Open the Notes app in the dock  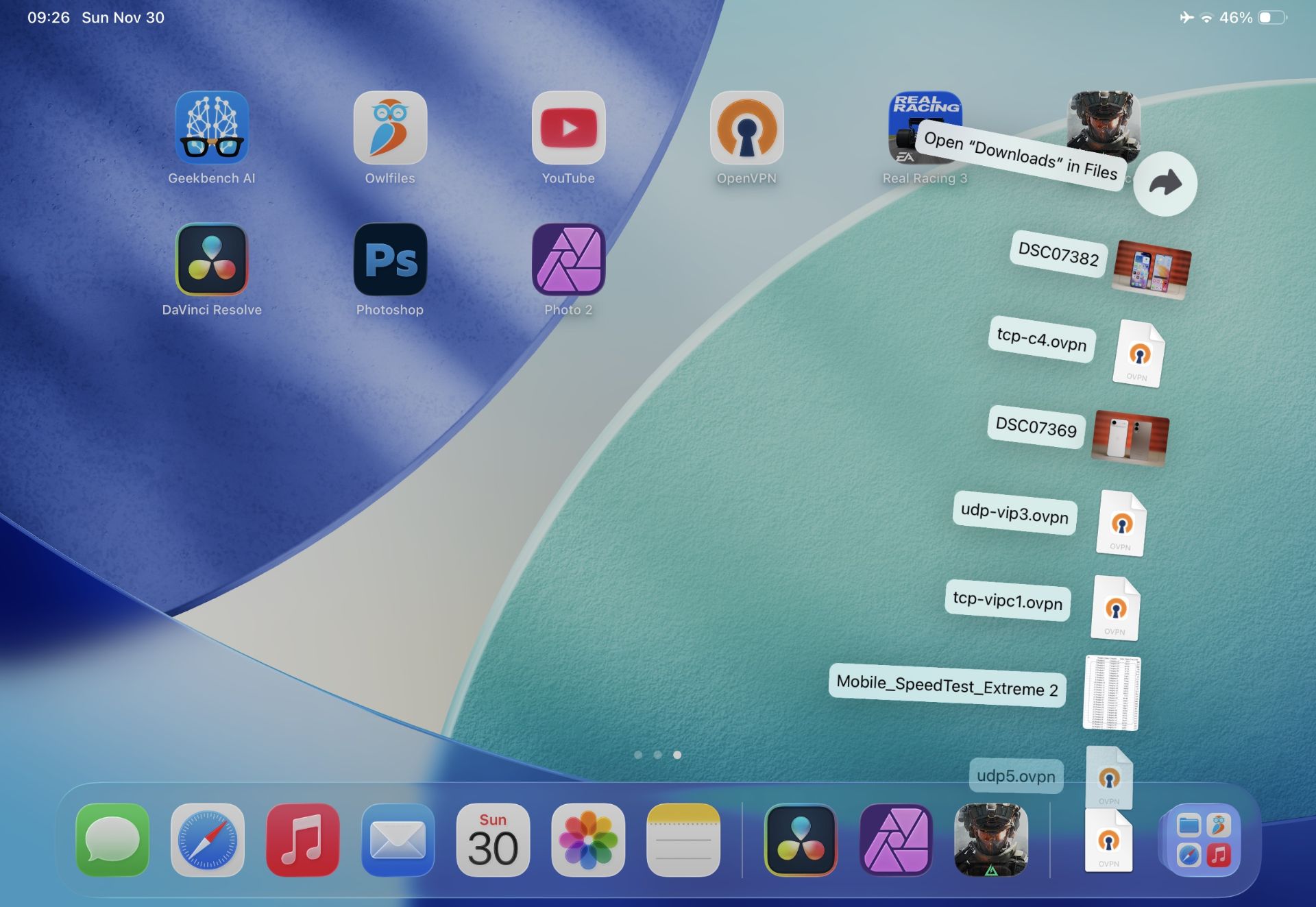(683, 839)
